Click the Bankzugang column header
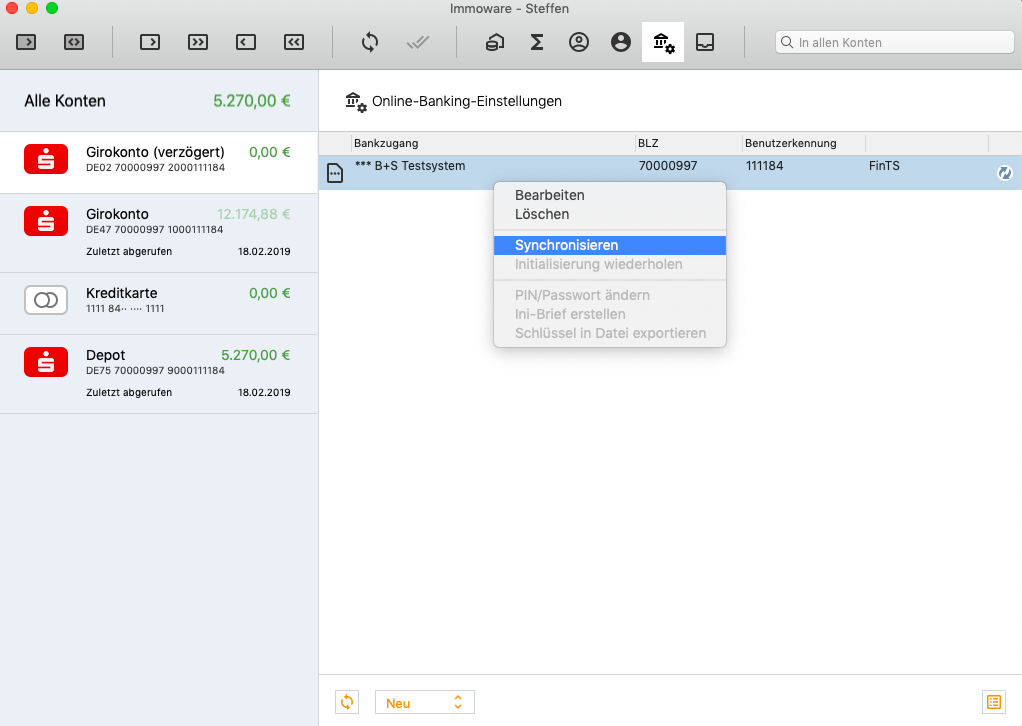 (x=493, y=143)
